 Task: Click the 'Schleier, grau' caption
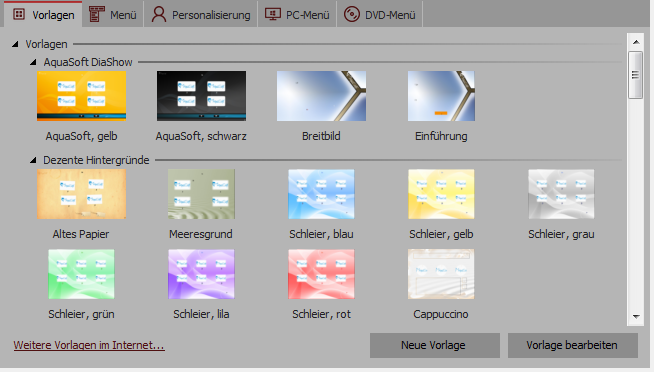pos(561,234)
